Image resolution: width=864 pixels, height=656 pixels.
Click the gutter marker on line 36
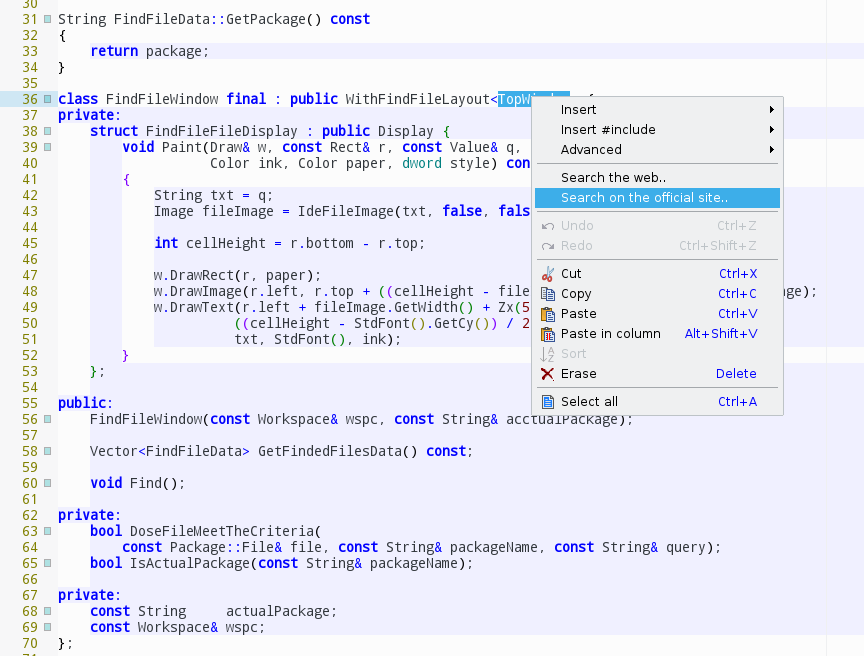pos(47,99)
